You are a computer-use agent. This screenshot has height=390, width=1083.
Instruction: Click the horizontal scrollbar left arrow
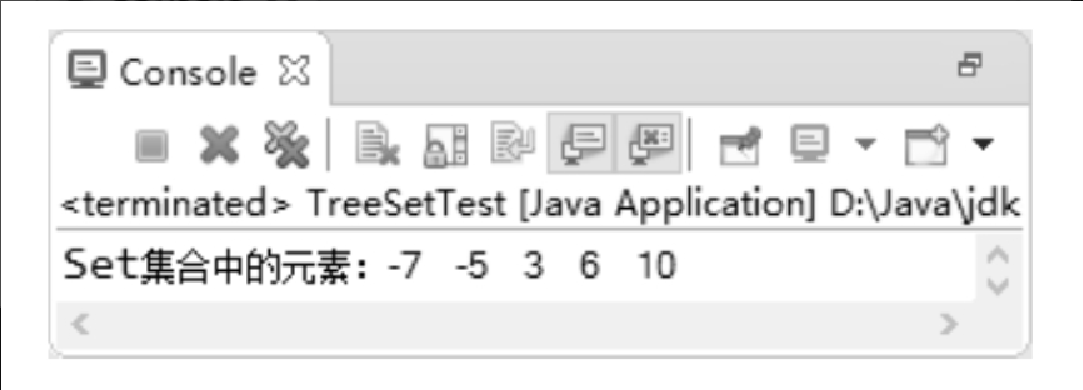tap(82, 323)
